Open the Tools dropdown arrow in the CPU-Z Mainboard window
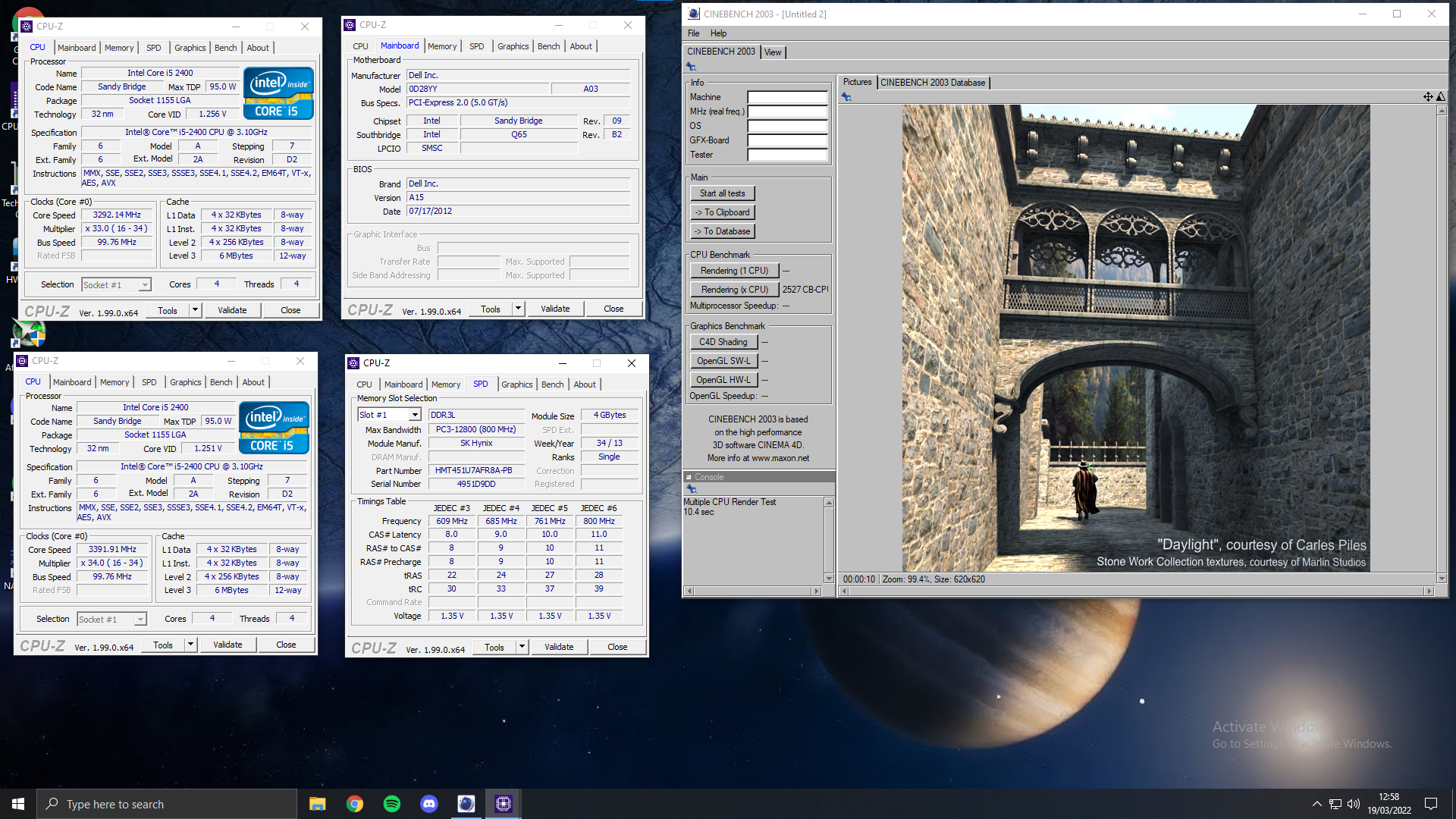Viewport: 1456px width, 819px height. click(x=519, y=309)
